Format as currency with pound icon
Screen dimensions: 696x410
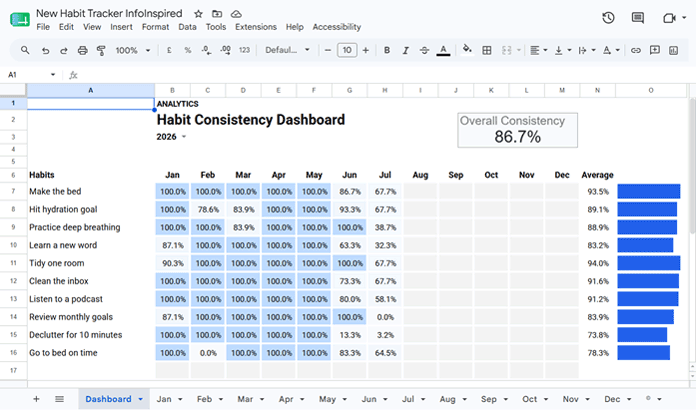(x=169, y=51)
